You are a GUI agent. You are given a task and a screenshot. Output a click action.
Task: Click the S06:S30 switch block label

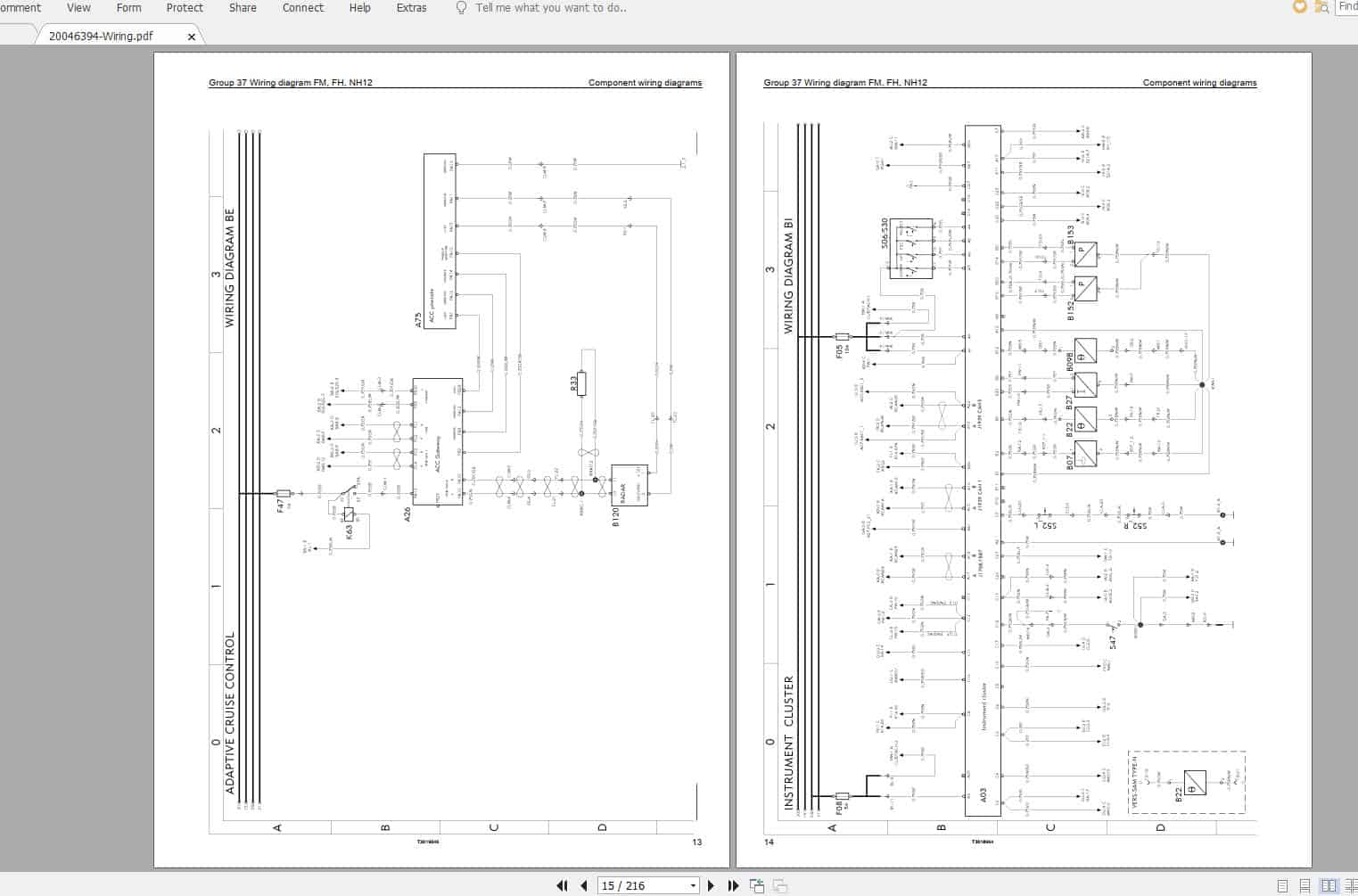(885, 233)
